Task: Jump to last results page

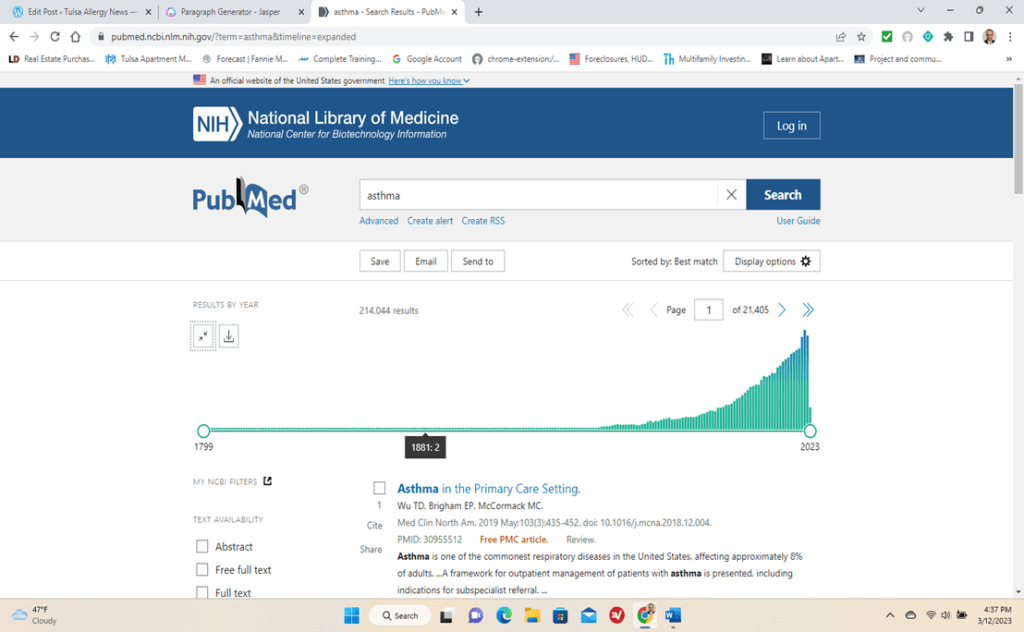Action: click(808, 310)
